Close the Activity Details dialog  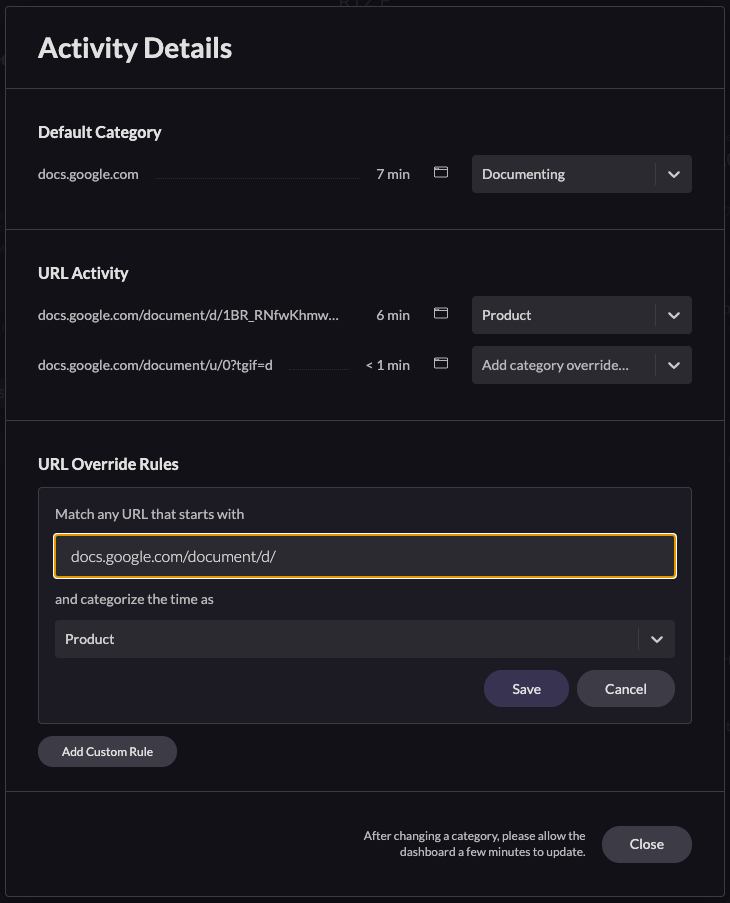[646, 844]
